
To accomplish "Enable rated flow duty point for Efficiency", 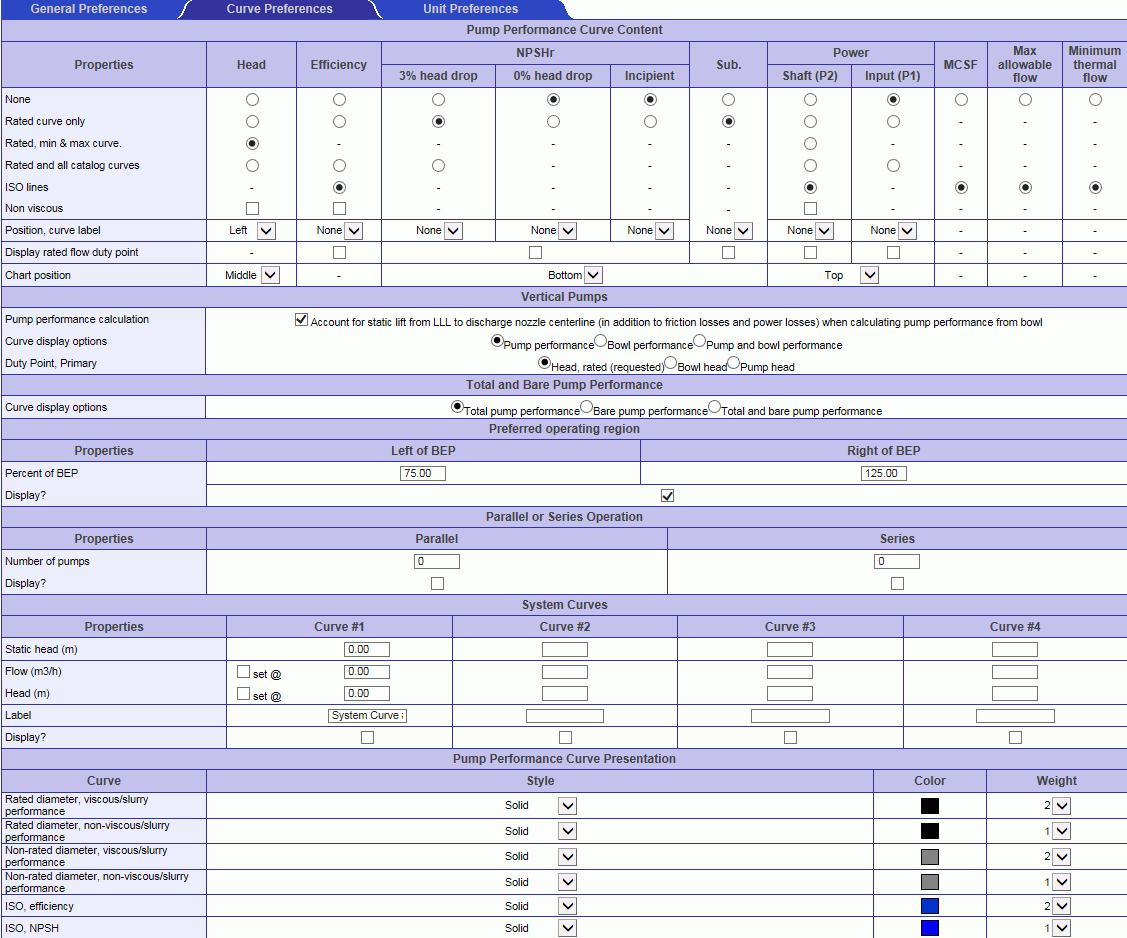I will 339,252.
